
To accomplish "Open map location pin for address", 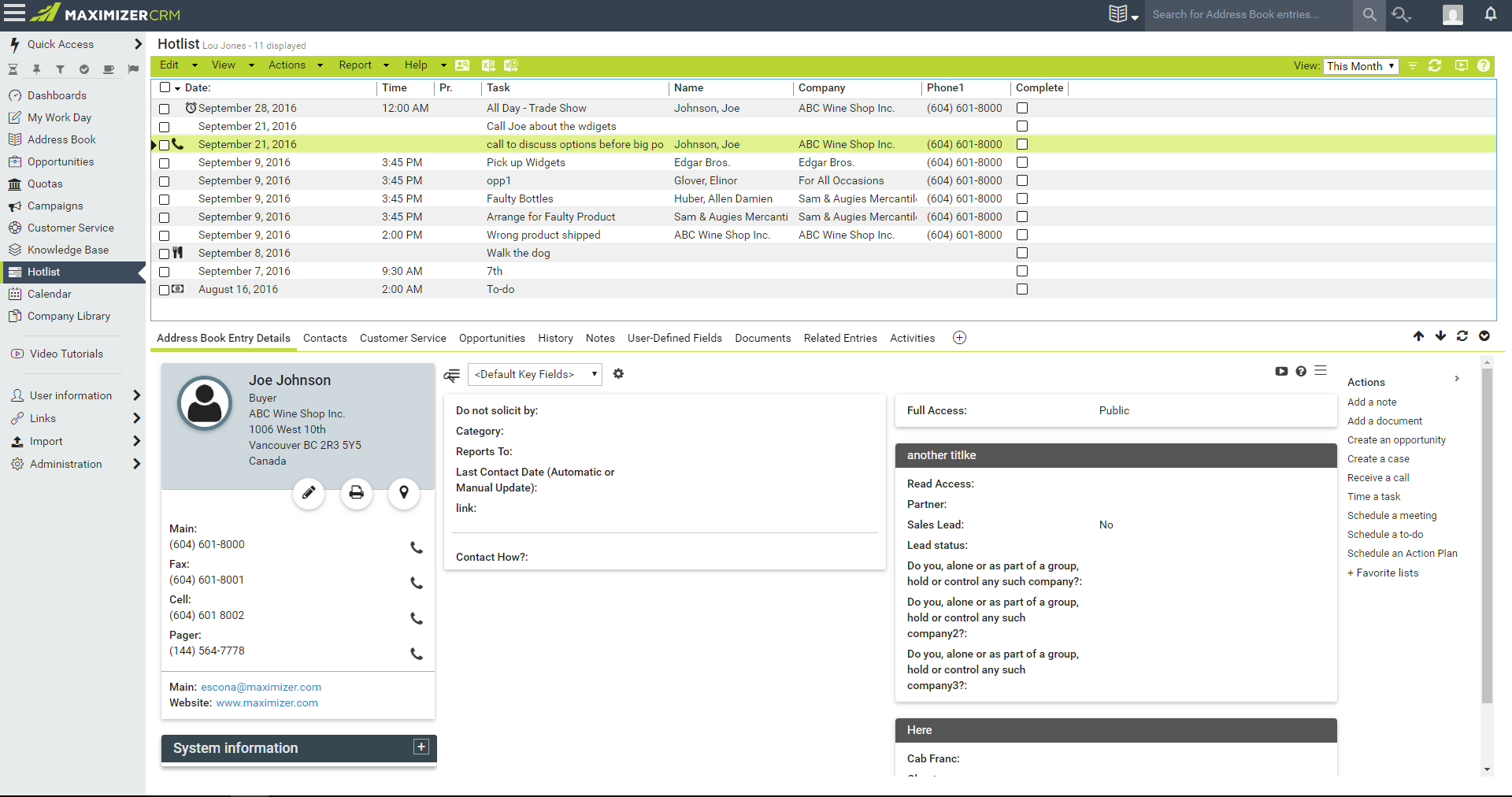I will (x=404, y=493).
